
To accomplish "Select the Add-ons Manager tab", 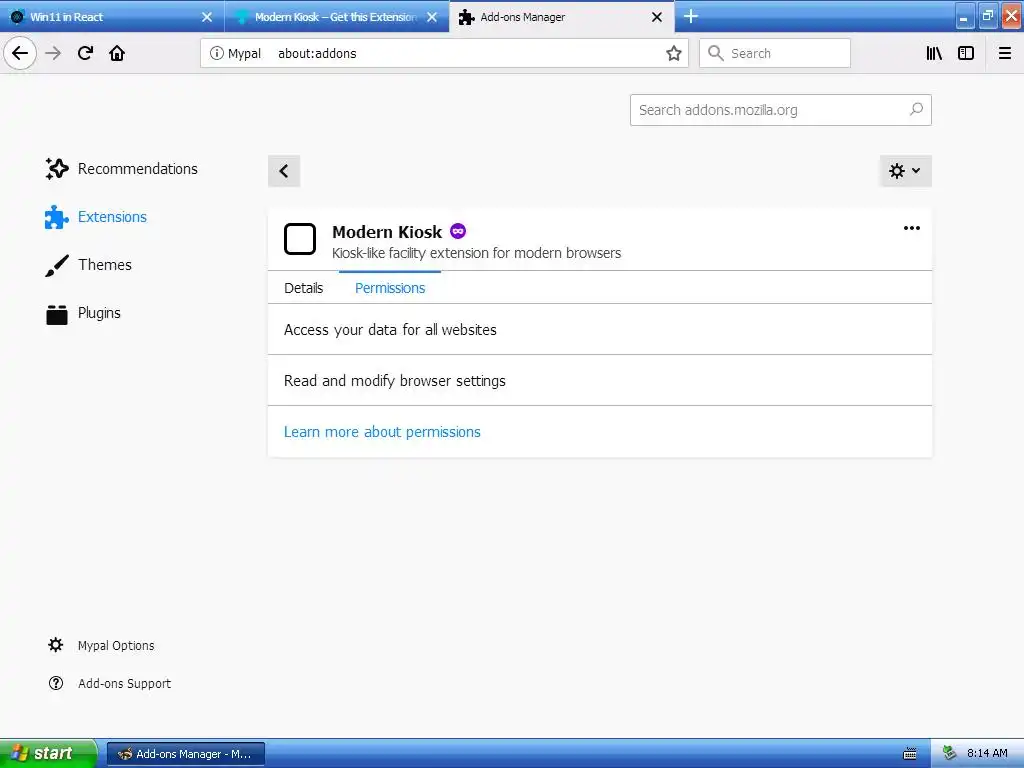I will click(x=562, y=17).
